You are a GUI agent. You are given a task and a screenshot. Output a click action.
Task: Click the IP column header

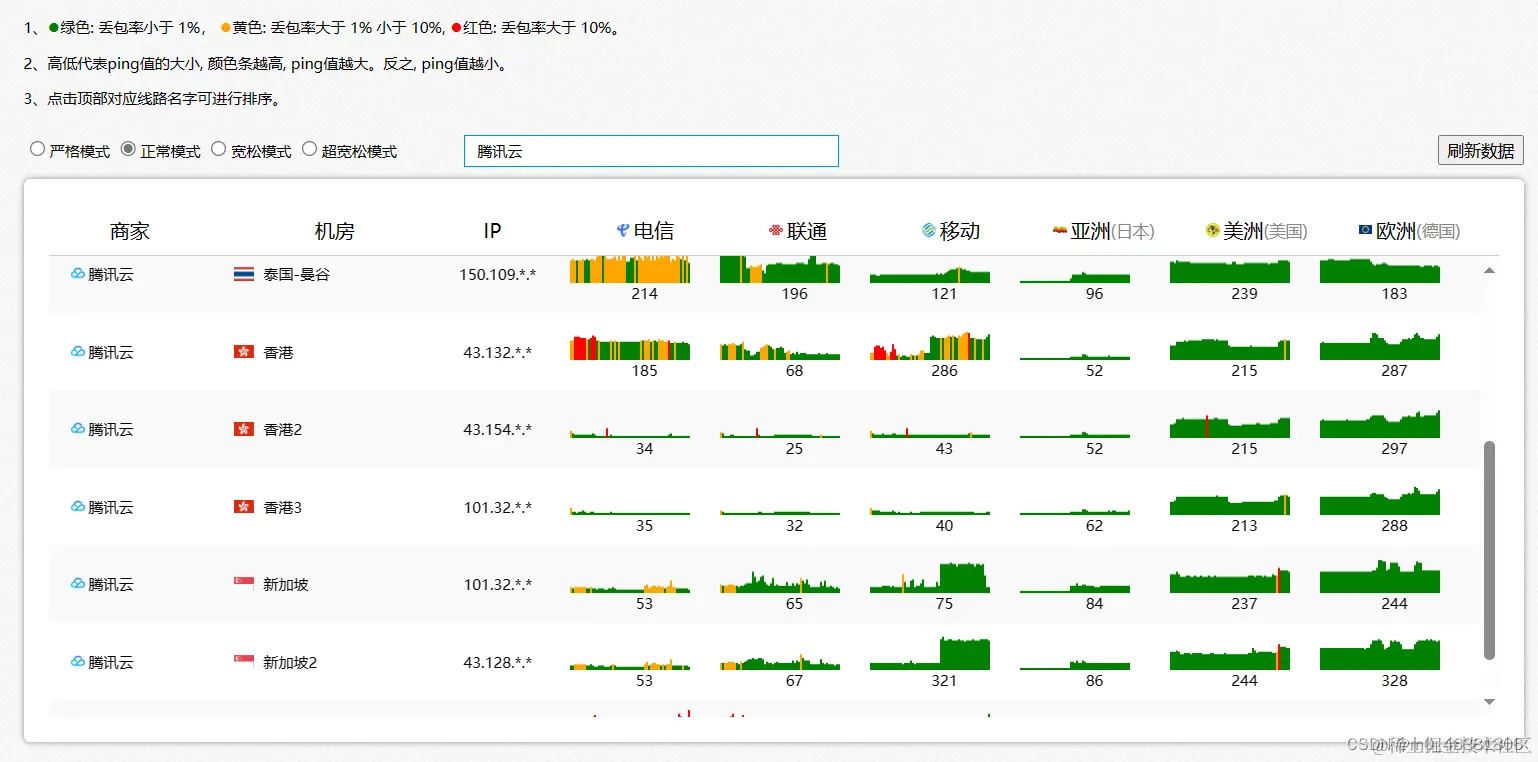(x=492, y=231)
